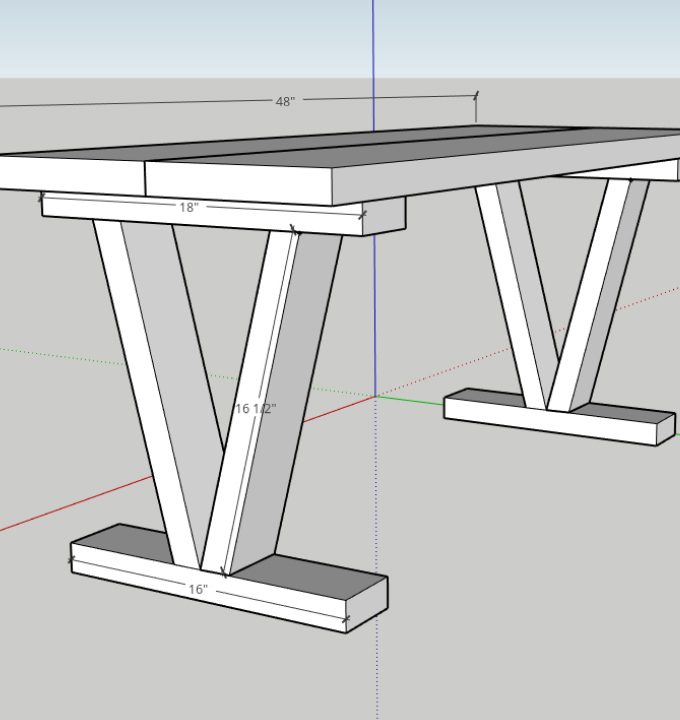Click the axes origin point

click(x=375, y=397)
